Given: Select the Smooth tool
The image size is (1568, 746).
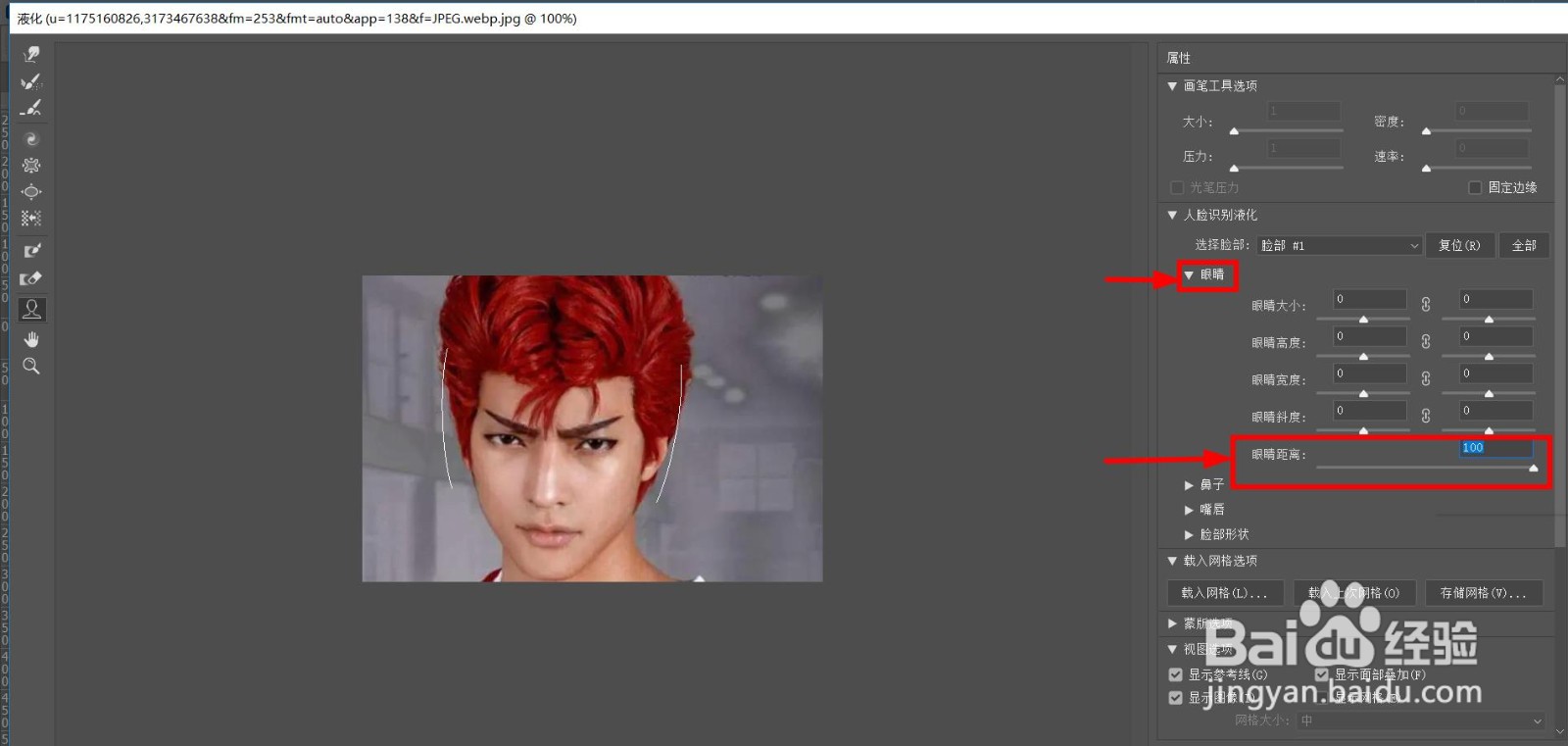Looking at the screenshot, I should 31,108.
